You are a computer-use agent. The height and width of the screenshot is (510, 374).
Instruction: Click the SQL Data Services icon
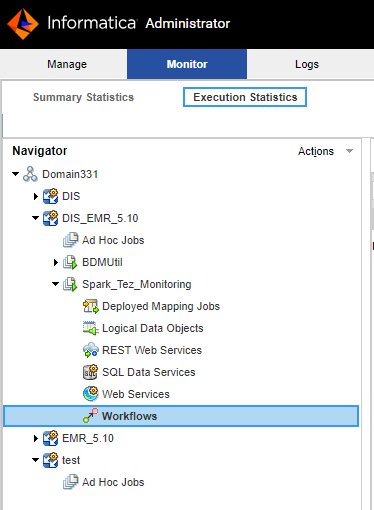pyautogui.click(x=91, y=372)
